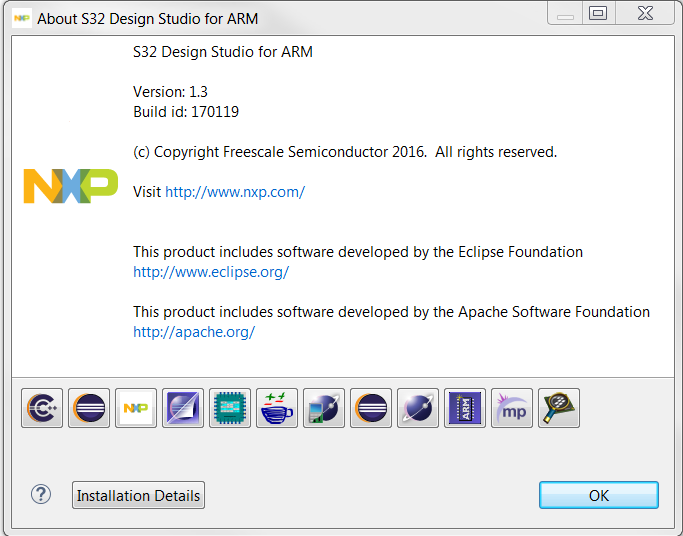Open the http://www.eclipse.org/ link
Screen dimensions: 683x536
click(x=211, y=272)
